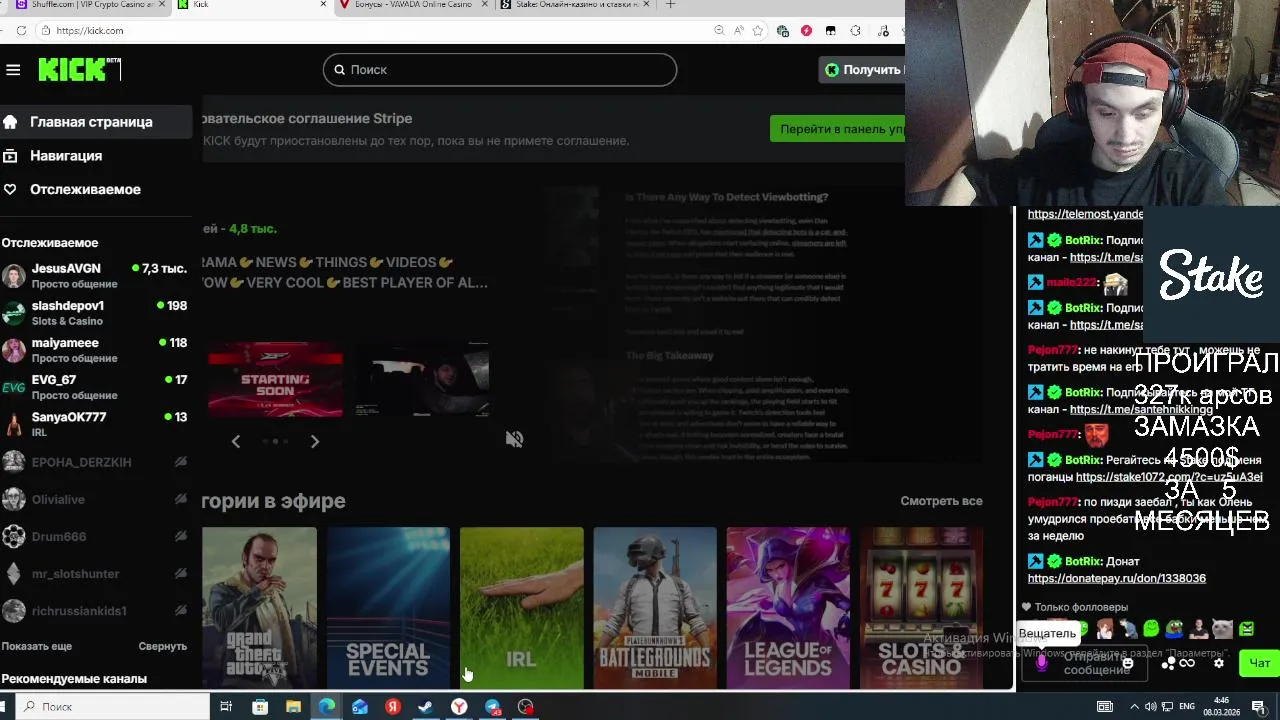The height and width of the screenshot is (720, 1280).
Task: Open the SanyaOK777 channel
Action: (x=95, y=424)
